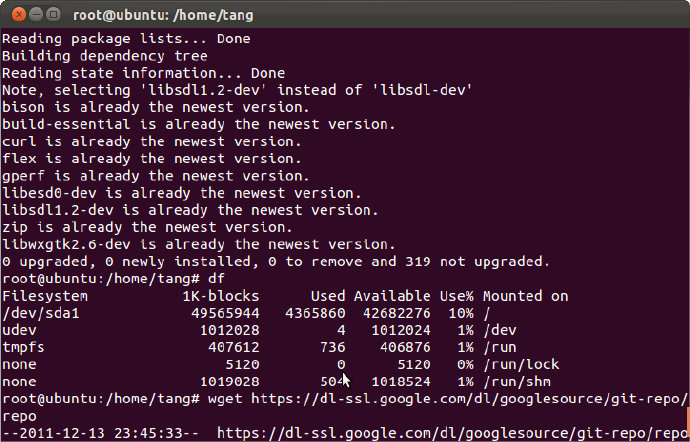Click the 'Used' column header
Screen dimensions: 690x442
(328, 296)
